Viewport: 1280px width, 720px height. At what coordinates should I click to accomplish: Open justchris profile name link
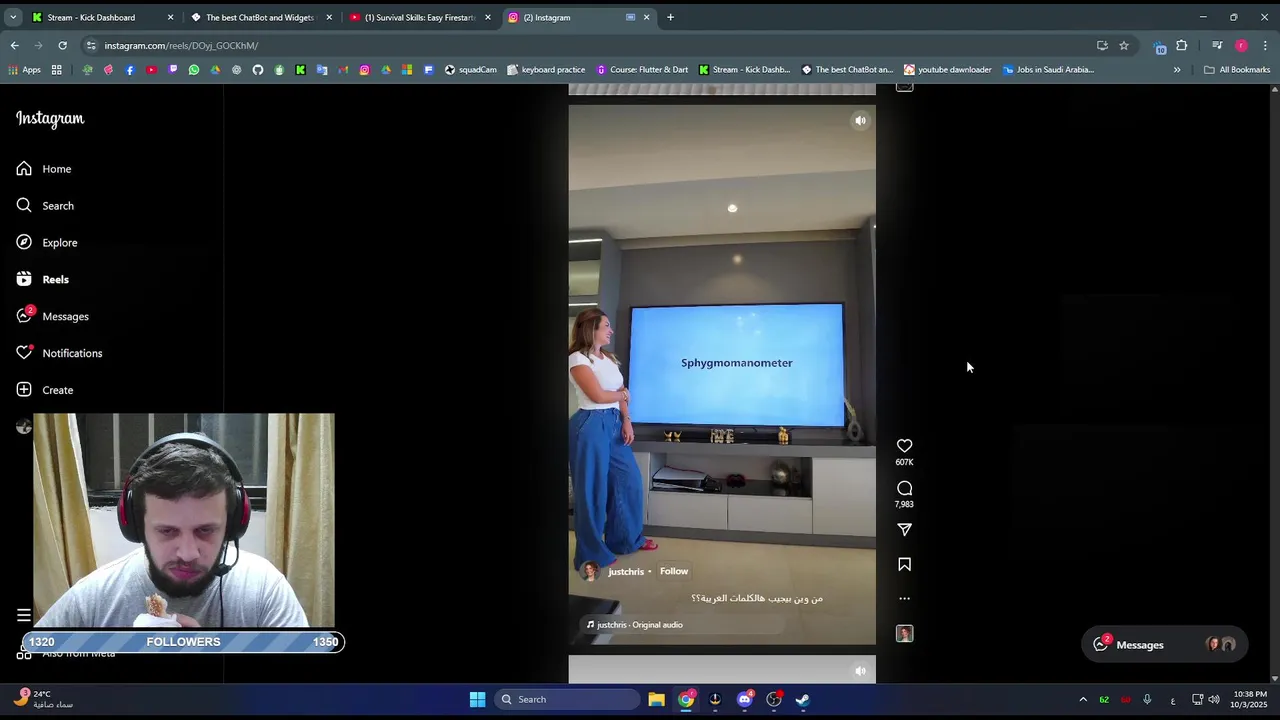626,572
